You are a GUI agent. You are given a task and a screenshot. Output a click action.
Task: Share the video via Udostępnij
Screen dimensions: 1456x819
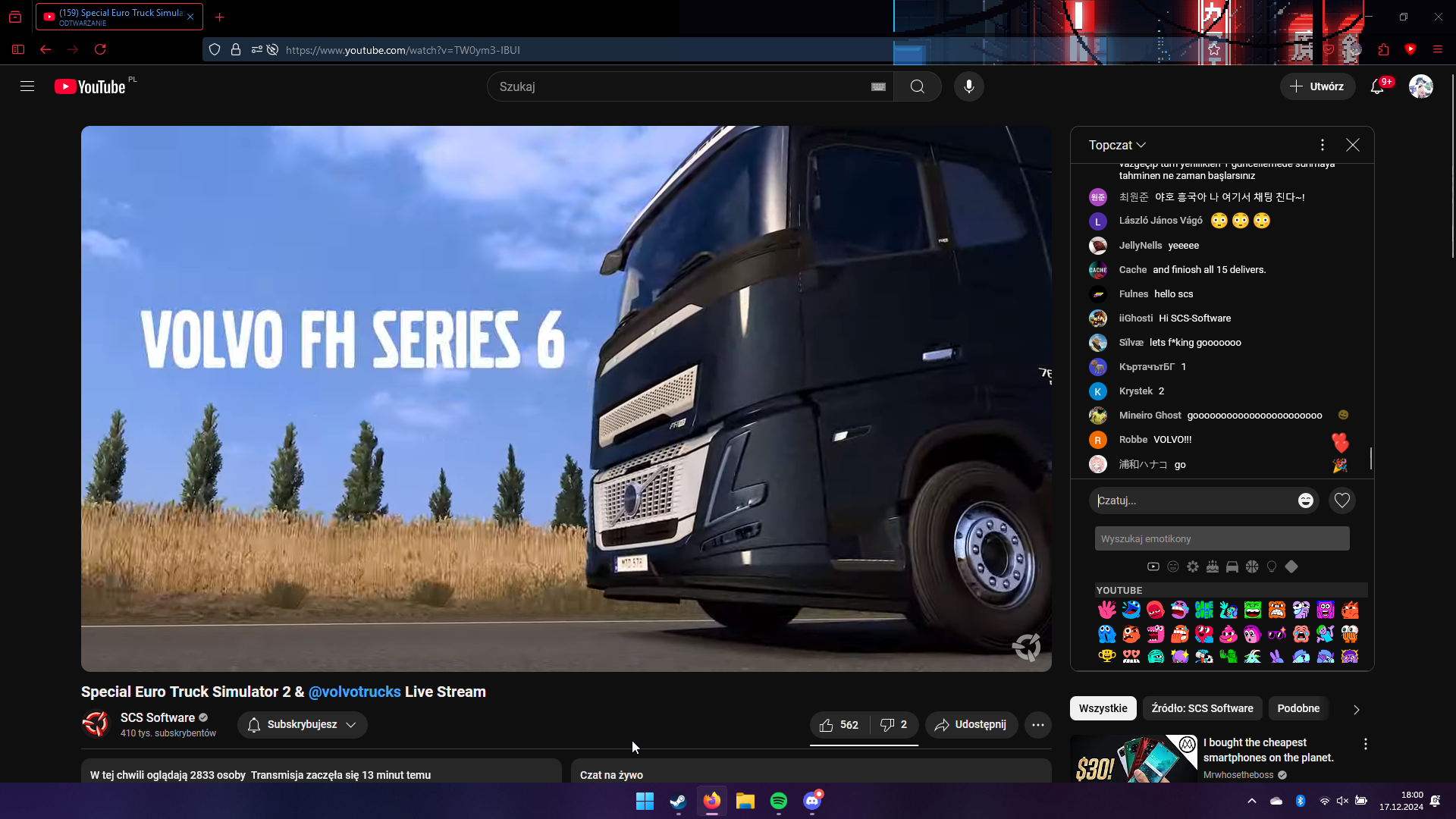click(971, 725)
